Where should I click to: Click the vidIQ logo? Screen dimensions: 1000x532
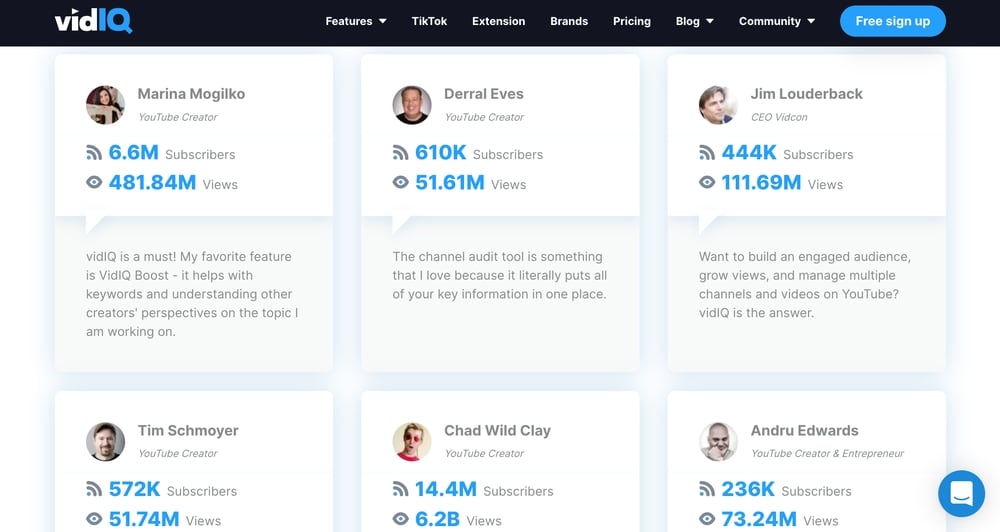tap(94, 21)
